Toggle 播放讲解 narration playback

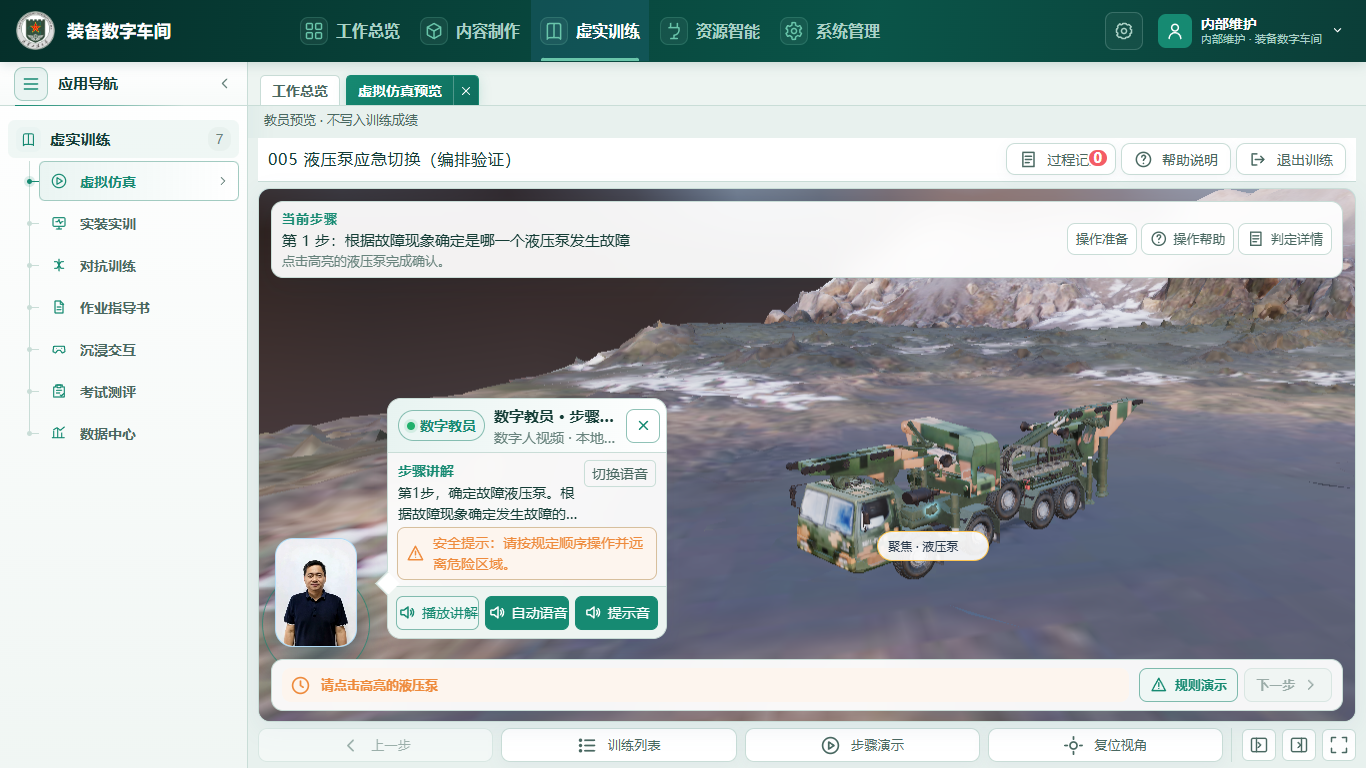pyautogui.click(x=437, y=613)
